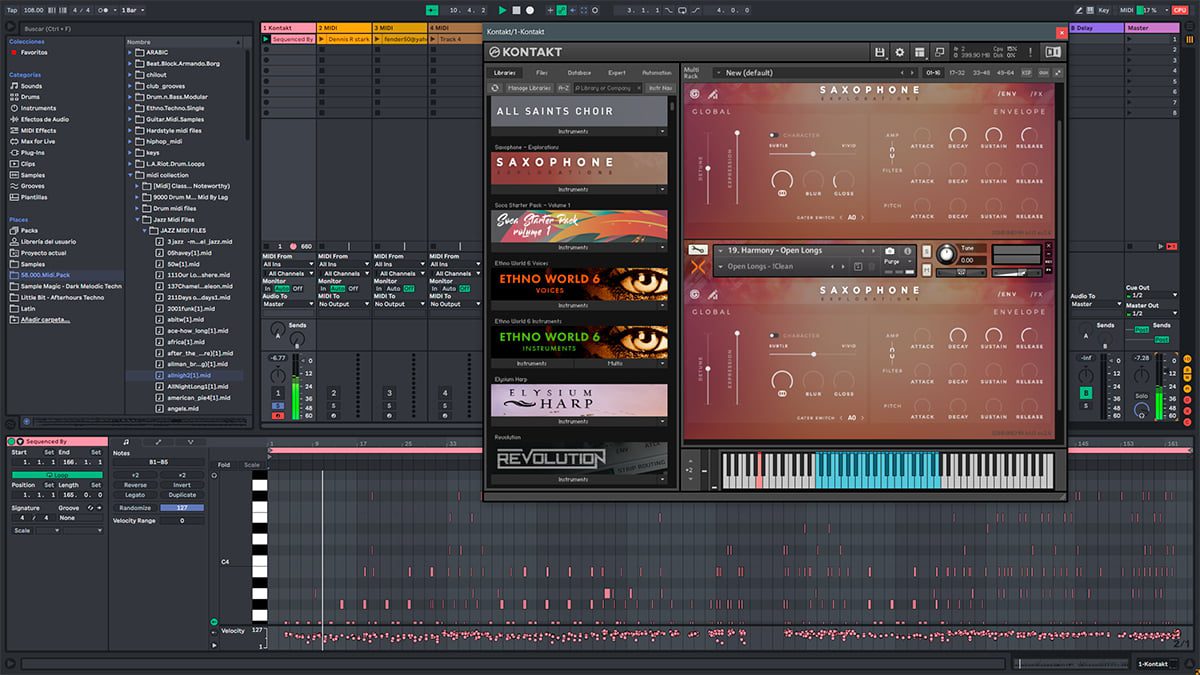Open info icon on Harmony instrument
The image size is (1200, 675).
point(906,250)
